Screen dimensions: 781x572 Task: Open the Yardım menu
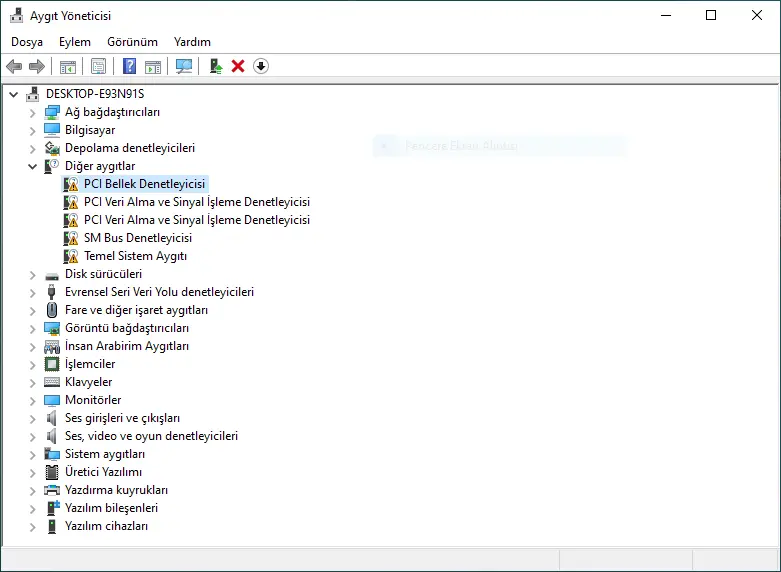[x=192, y=42]
